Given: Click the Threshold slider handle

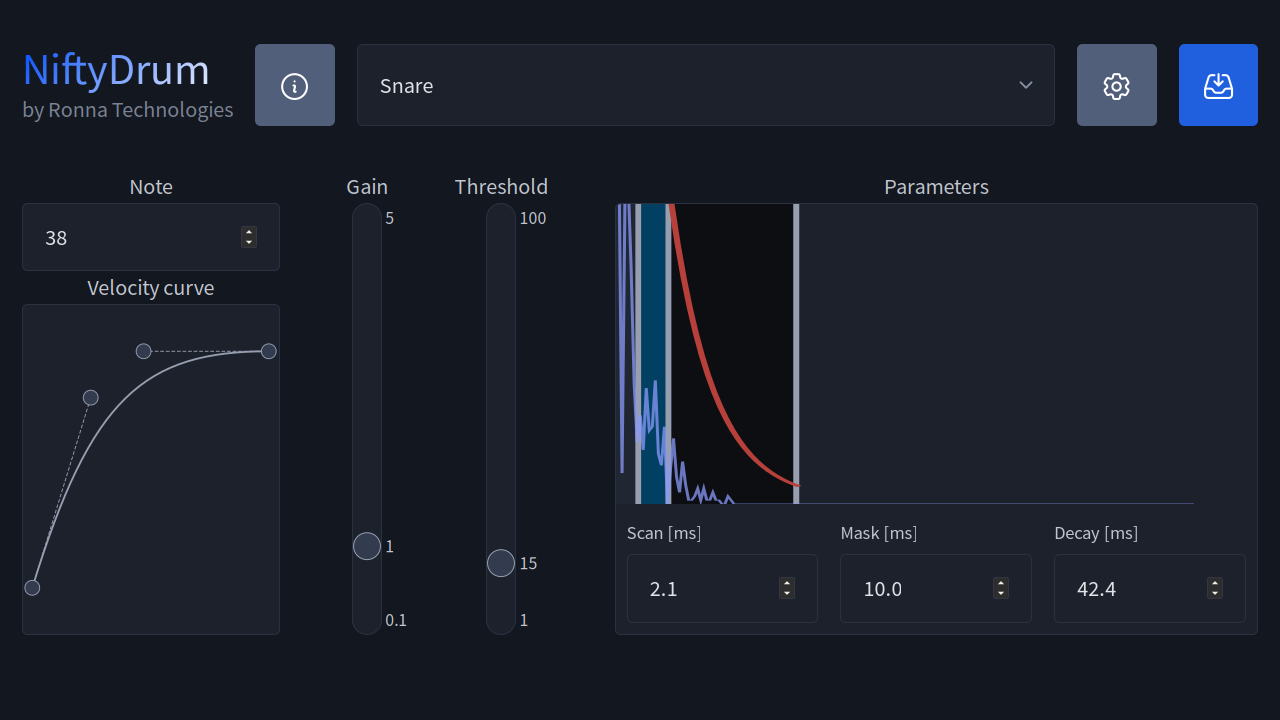Looking at the screenshot, I should click(x=501, y=563).
